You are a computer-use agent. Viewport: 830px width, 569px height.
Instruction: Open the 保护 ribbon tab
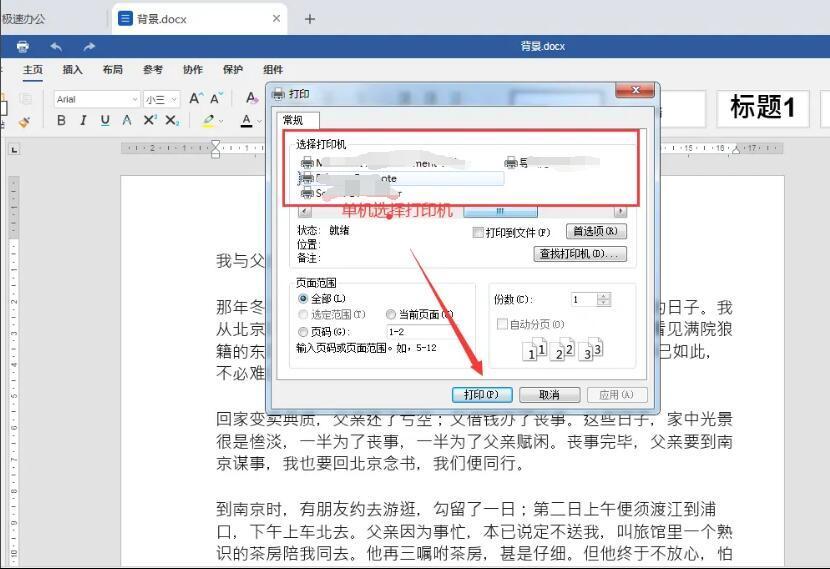click(x=233, y=69)
